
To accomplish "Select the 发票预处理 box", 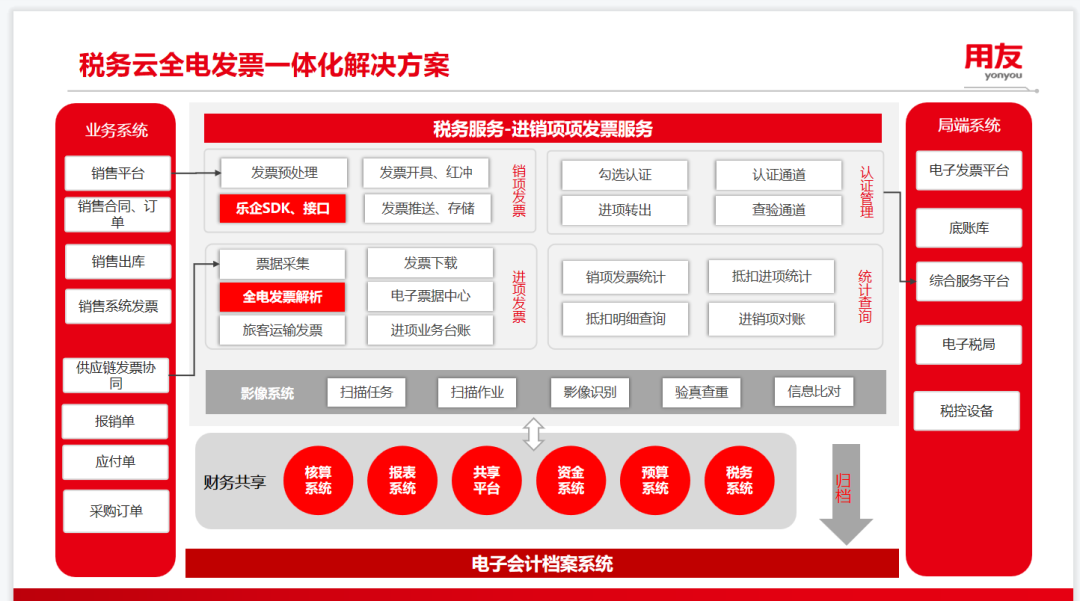I will tap(284, 173).
